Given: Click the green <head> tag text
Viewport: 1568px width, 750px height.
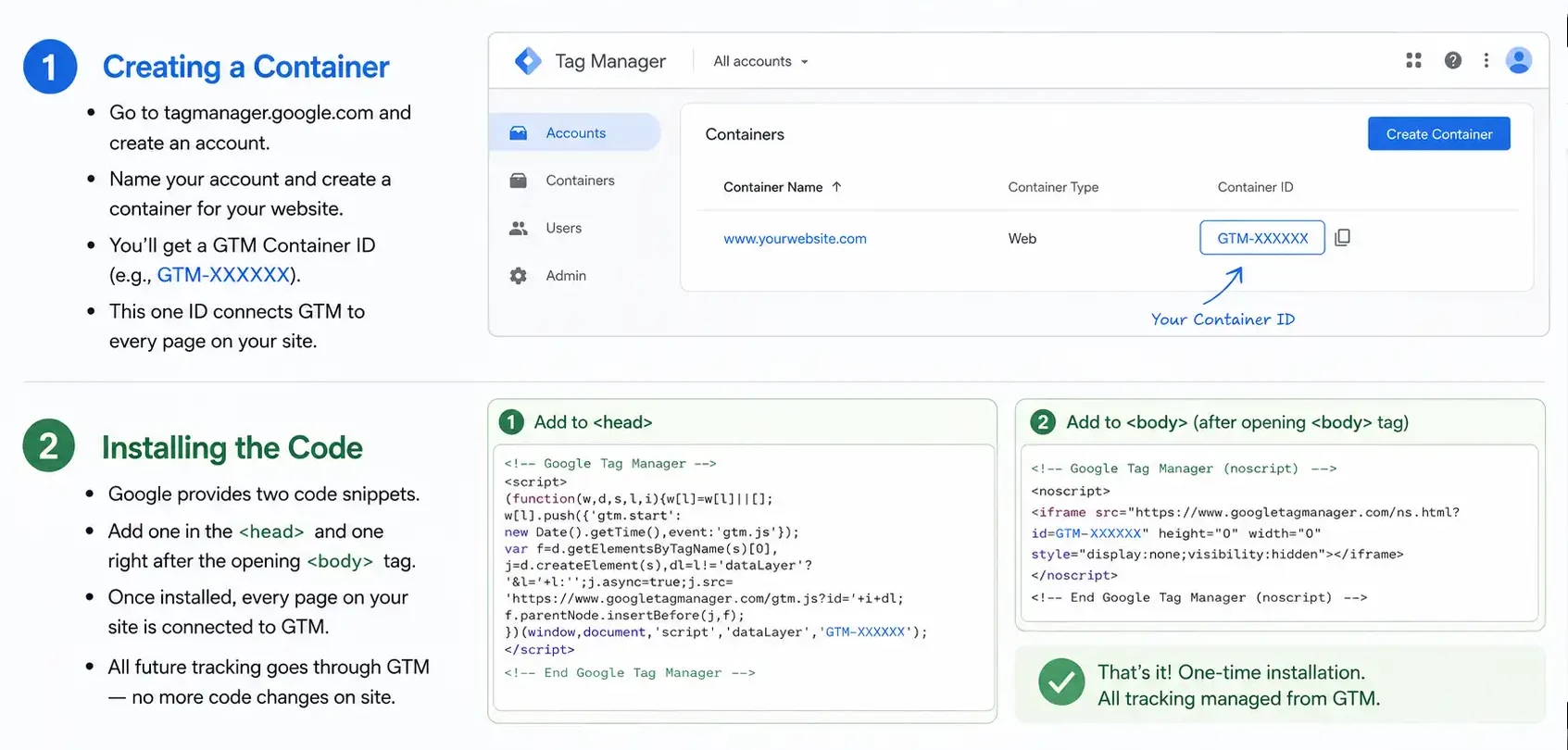Looking at the screenshot, I should coord(271,531).
